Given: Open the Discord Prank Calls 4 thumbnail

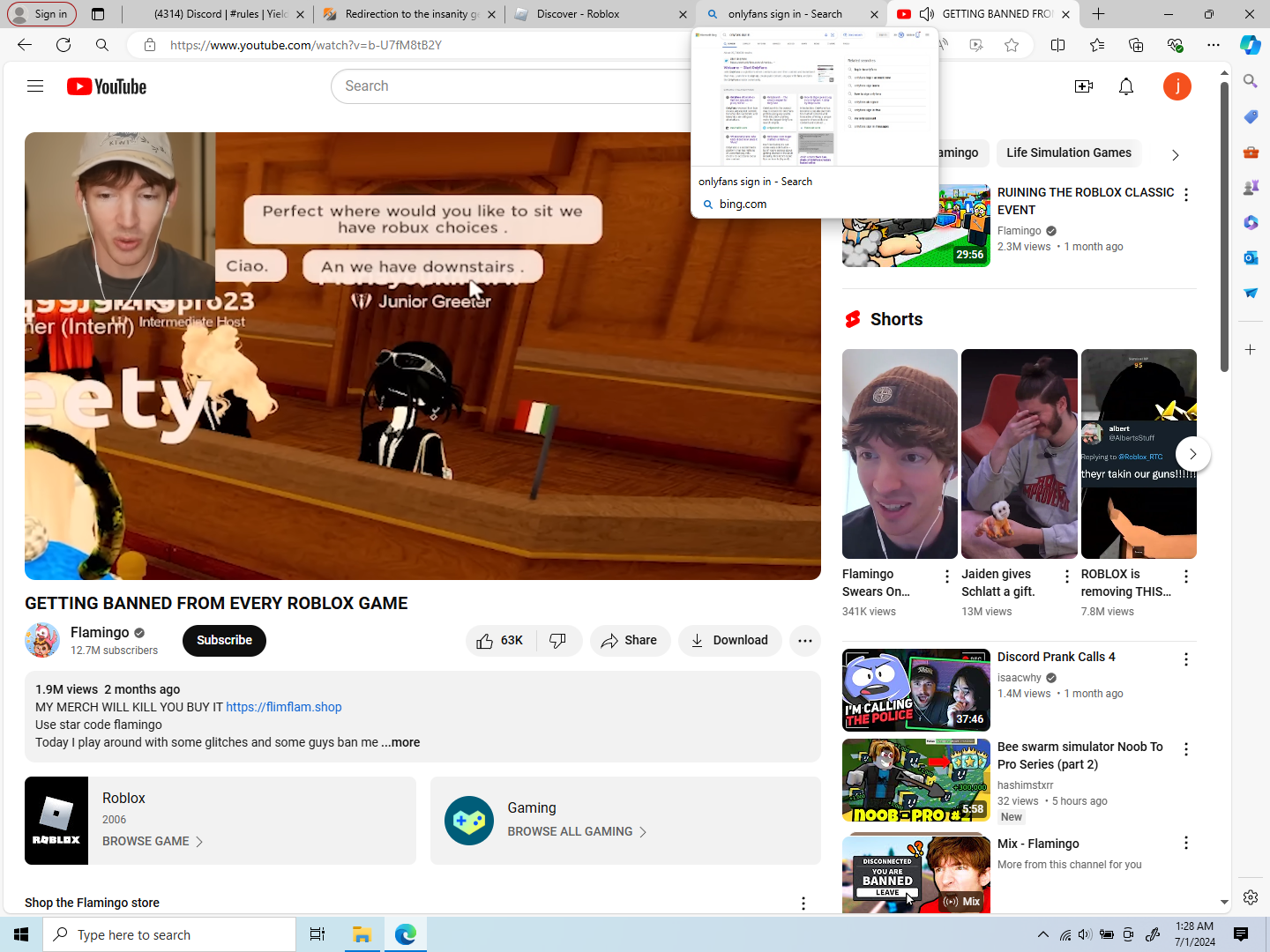Looking at the screenshot, I should tap(916, 690).
